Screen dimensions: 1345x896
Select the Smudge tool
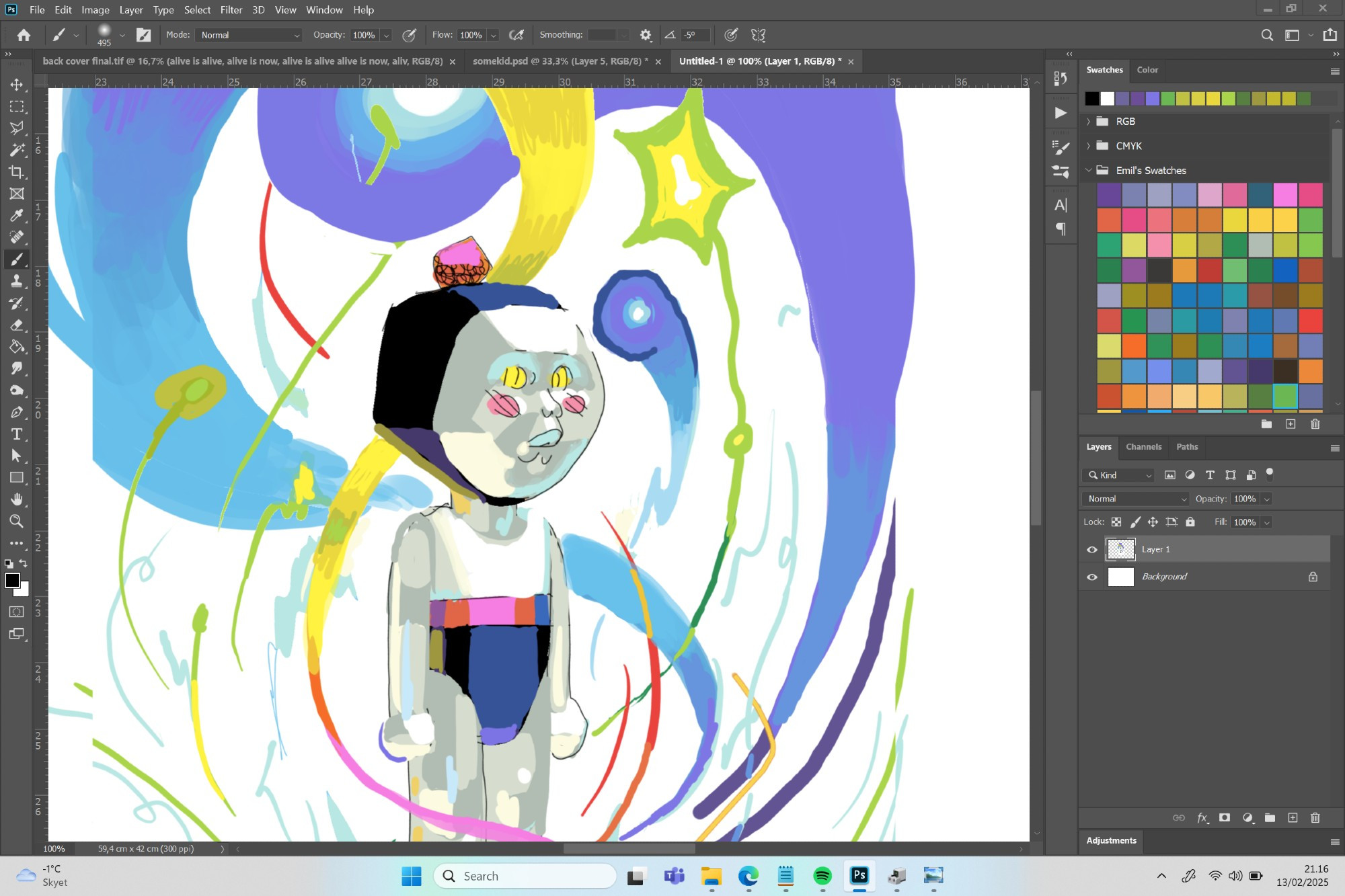click(17, 368)
